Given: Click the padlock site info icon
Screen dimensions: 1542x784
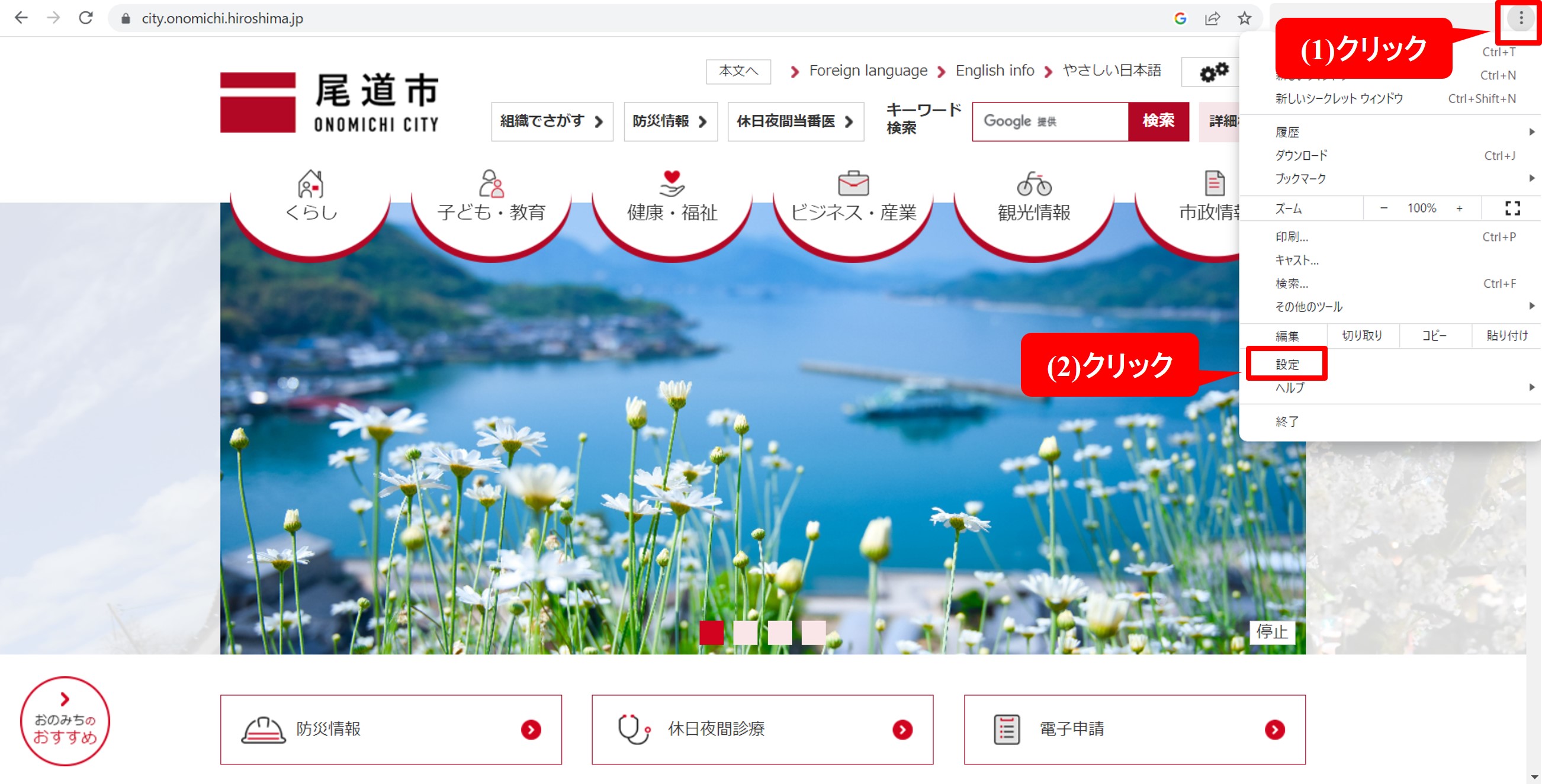Looking at the screenshot, I should tap(125, 18).
